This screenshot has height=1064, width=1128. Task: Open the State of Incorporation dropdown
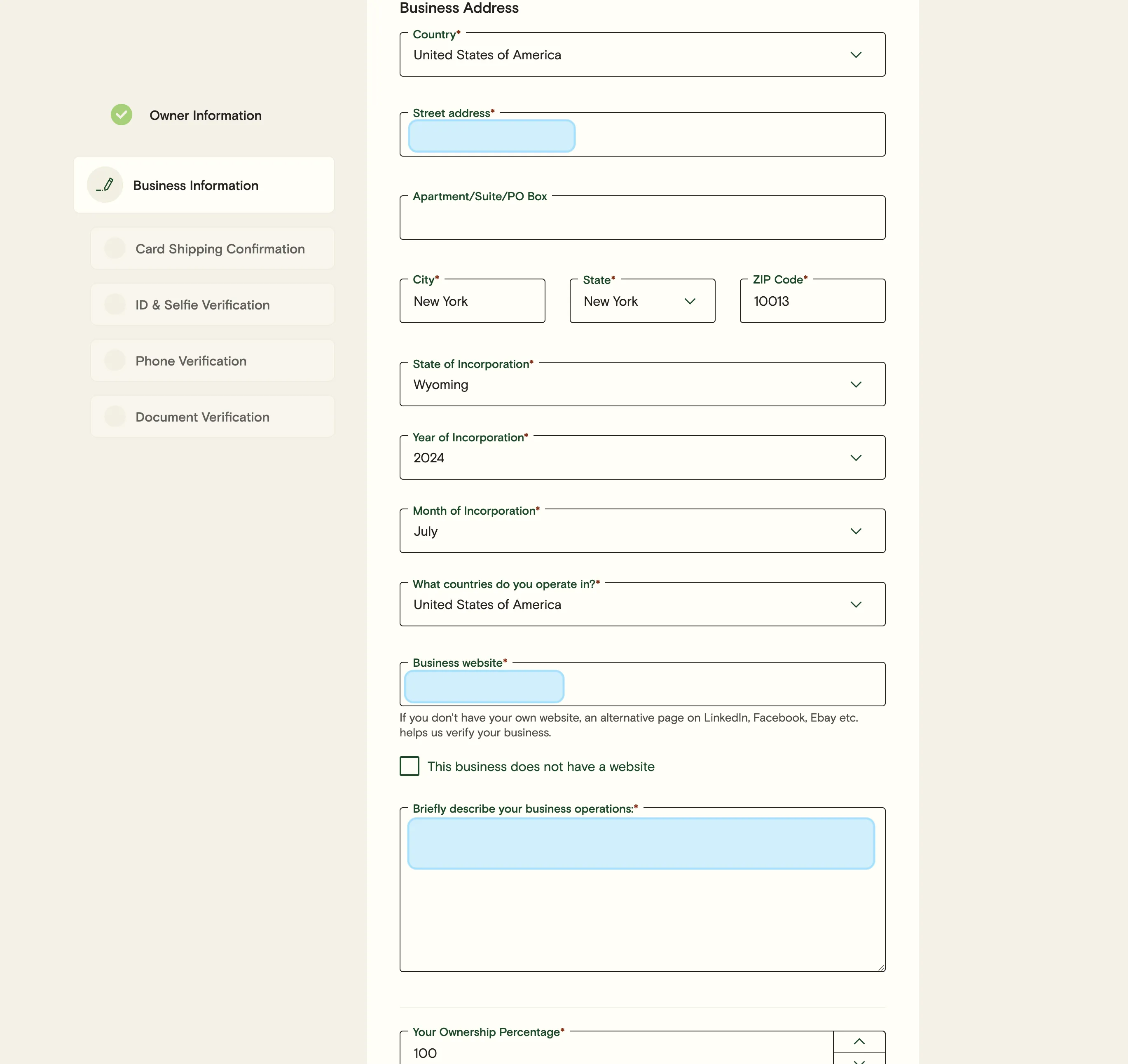click(857, 384)
